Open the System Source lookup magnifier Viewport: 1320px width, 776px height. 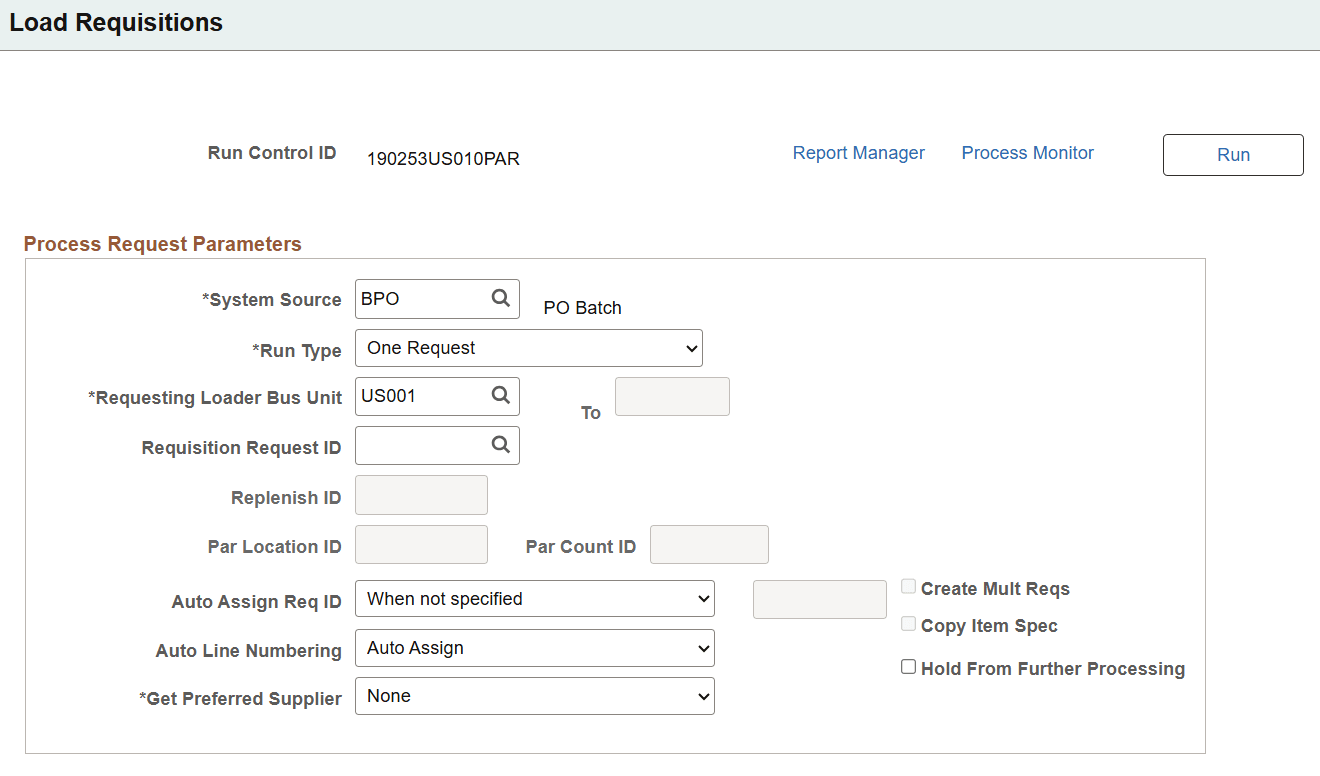click(500, 298)
